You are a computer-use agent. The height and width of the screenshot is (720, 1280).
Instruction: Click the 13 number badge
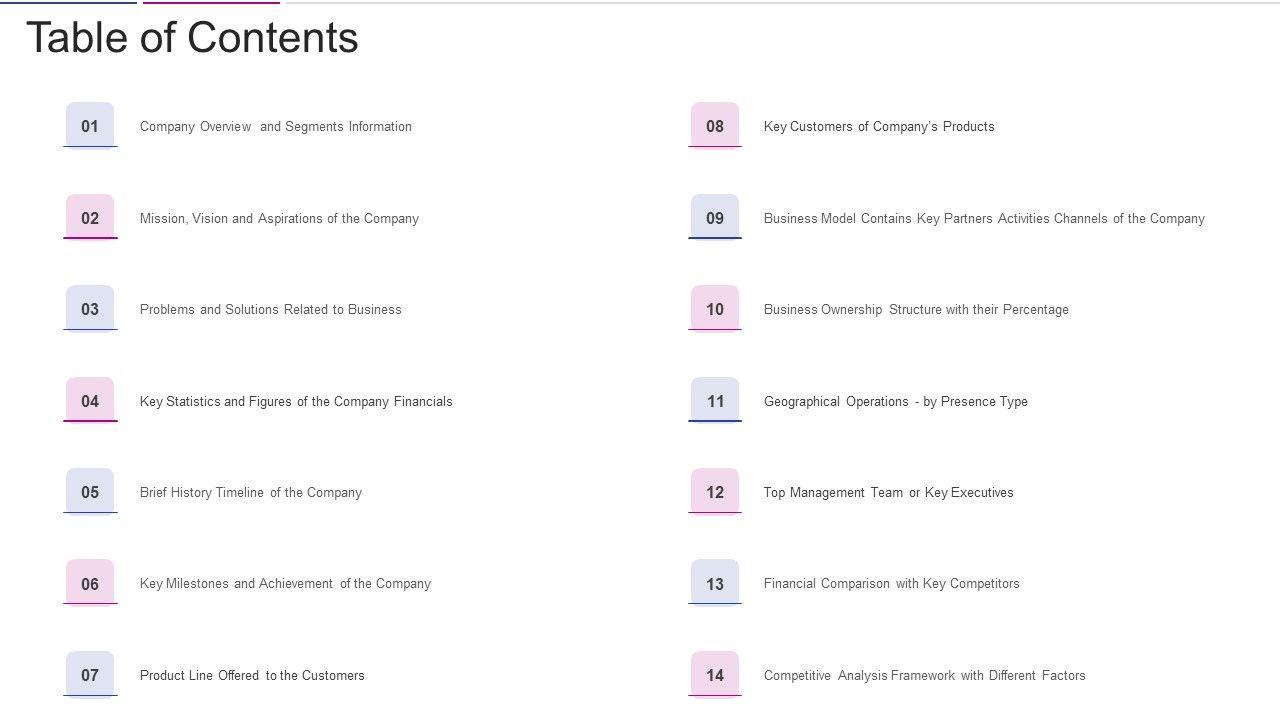tap(715, 584)
